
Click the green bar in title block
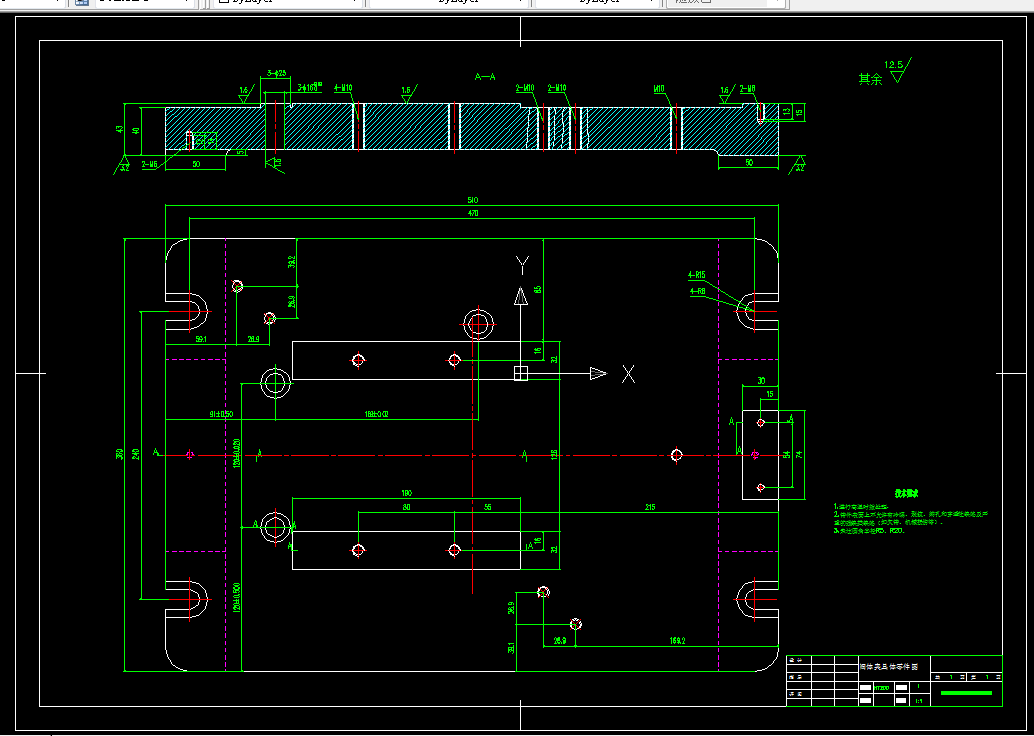[966, 693]
